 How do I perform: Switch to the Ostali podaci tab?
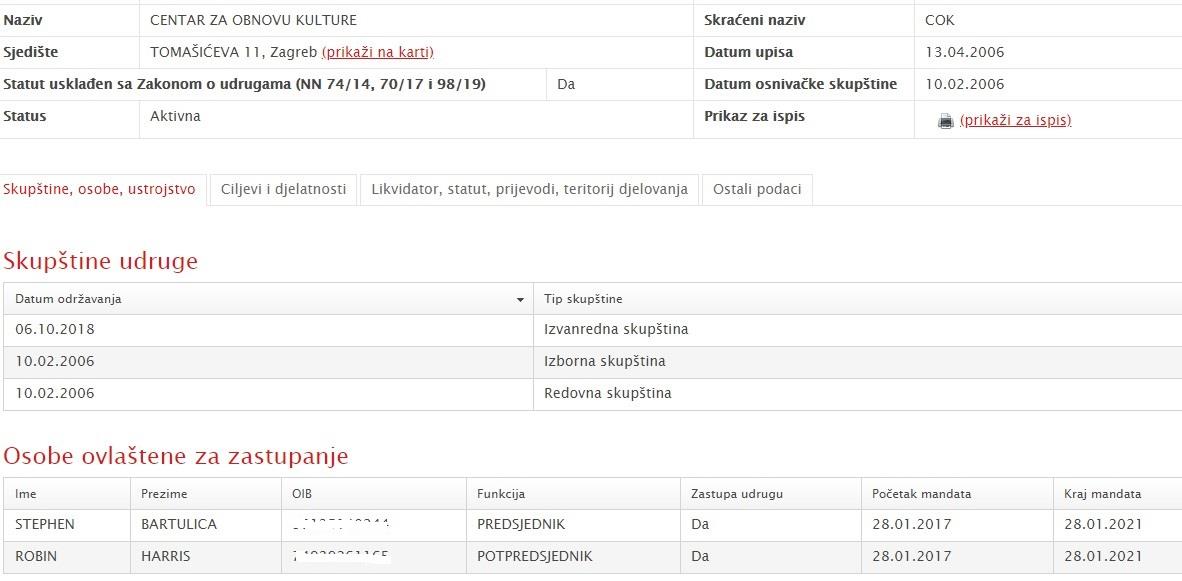757,189
